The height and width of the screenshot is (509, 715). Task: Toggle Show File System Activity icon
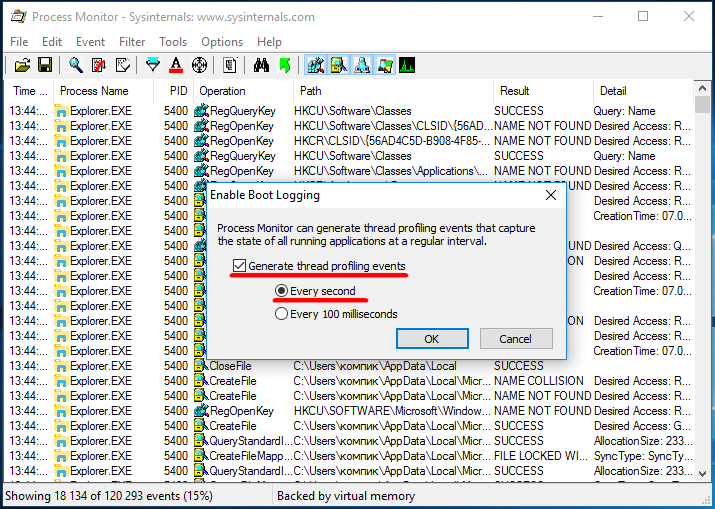coord(339,65)
